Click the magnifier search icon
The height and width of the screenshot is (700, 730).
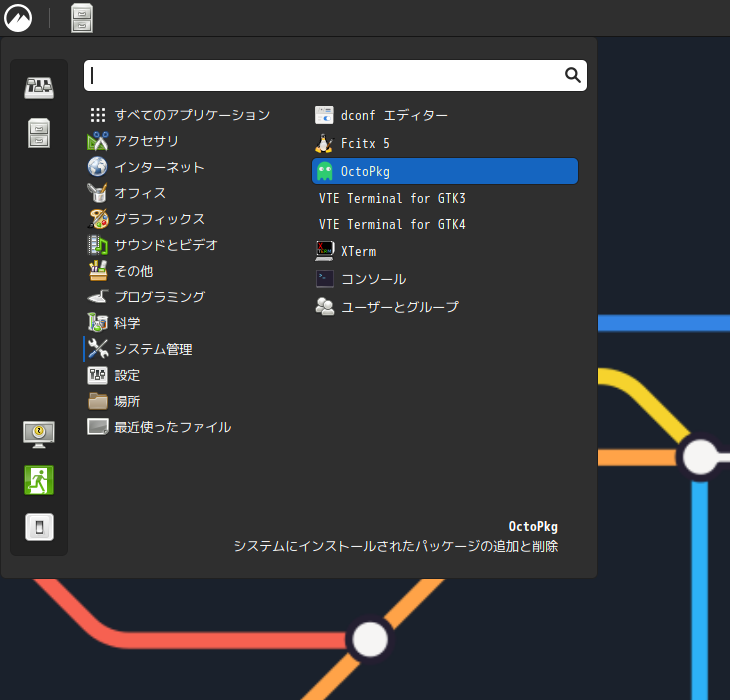click(572, 75)
